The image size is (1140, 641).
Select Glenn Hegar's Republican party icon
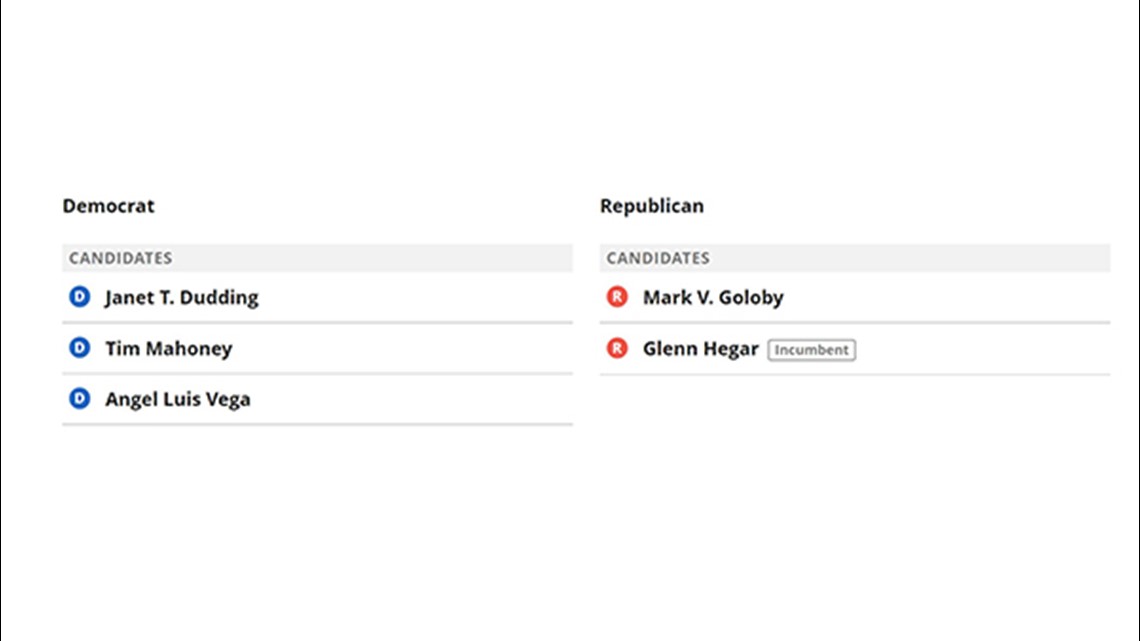[617, 348]
